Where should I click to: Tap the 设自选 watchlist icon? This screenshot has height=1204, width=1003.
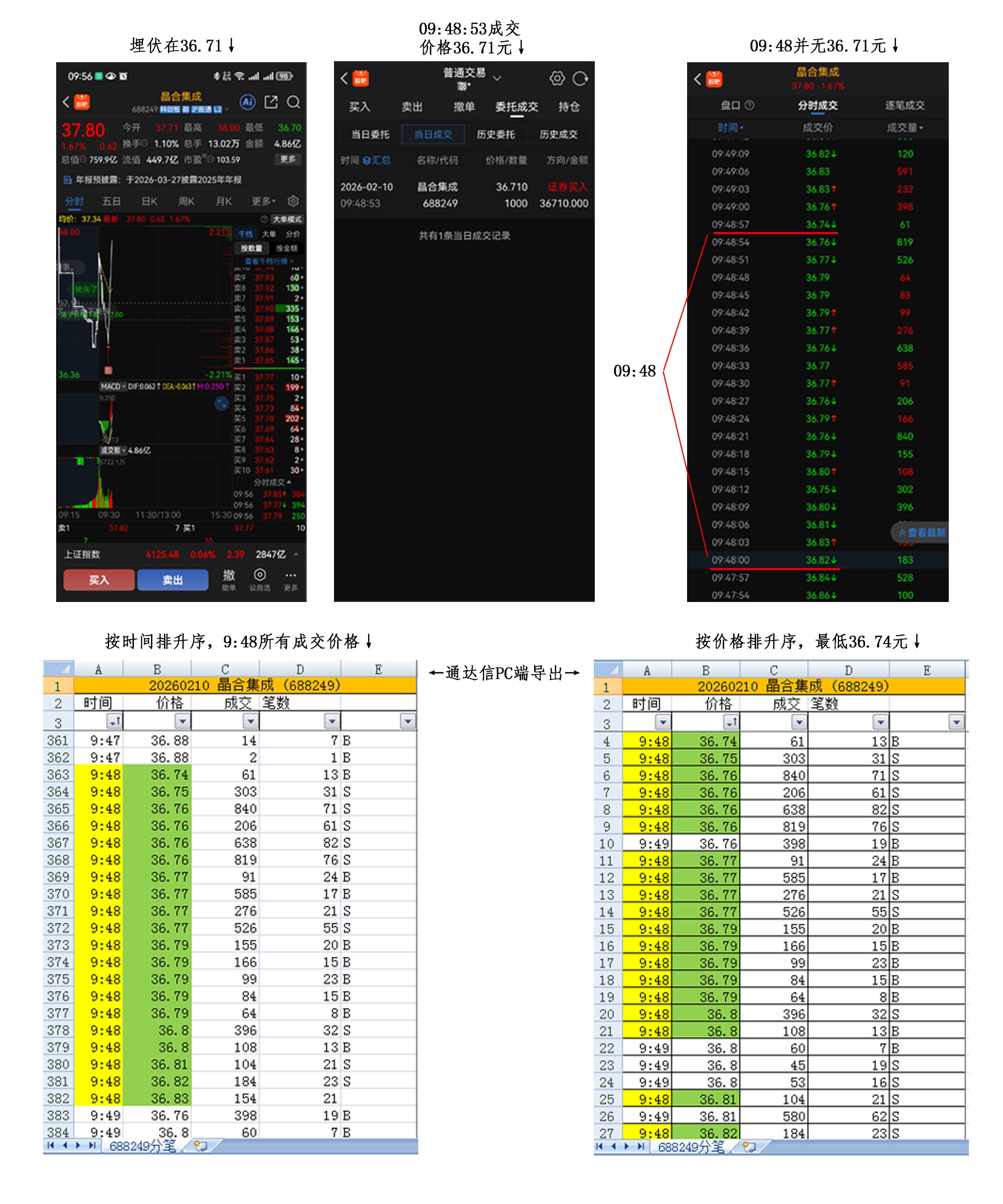click(x=260, y=578)
